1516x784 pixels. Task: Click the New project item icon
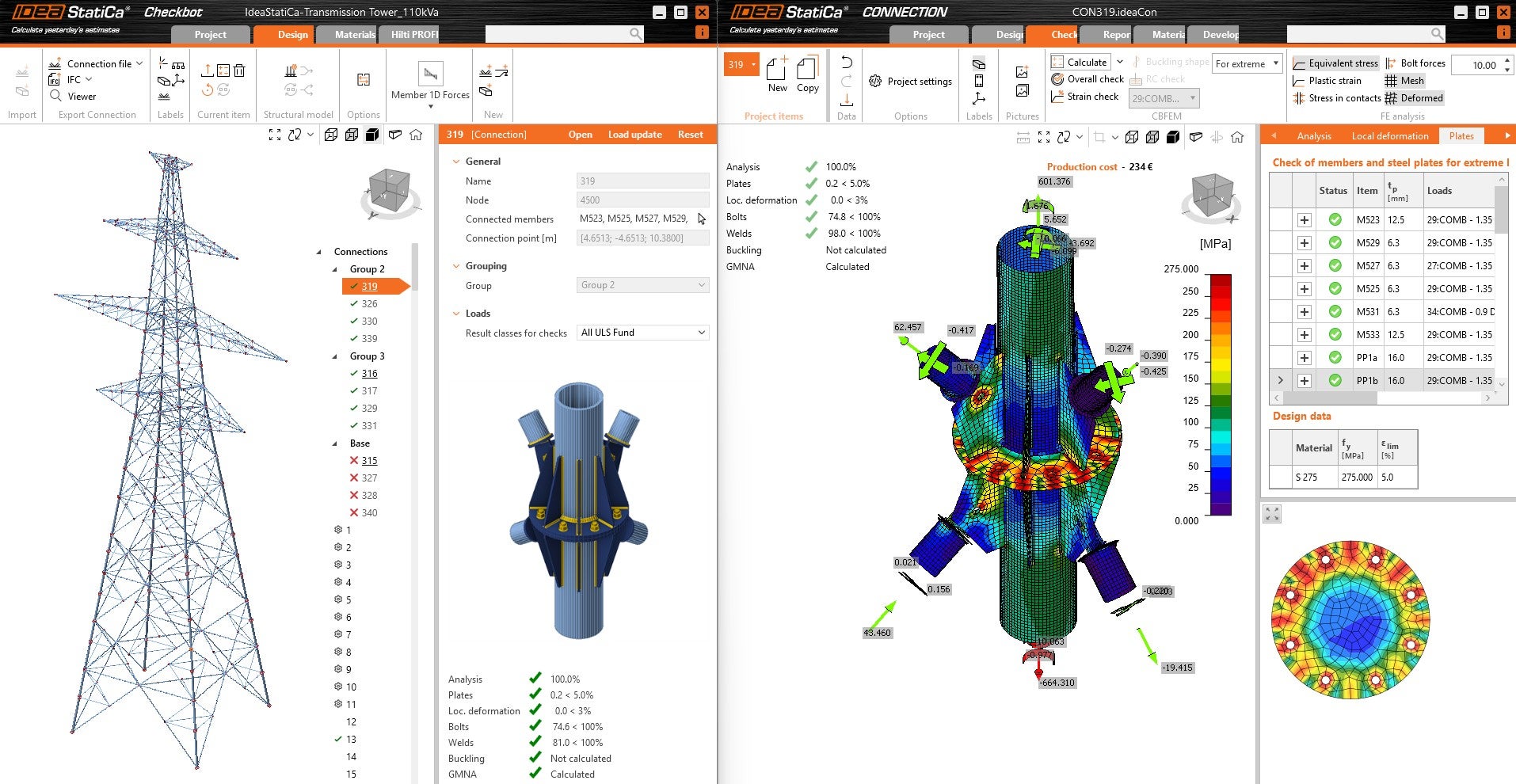pyautogui.click(x=777, y=70)
